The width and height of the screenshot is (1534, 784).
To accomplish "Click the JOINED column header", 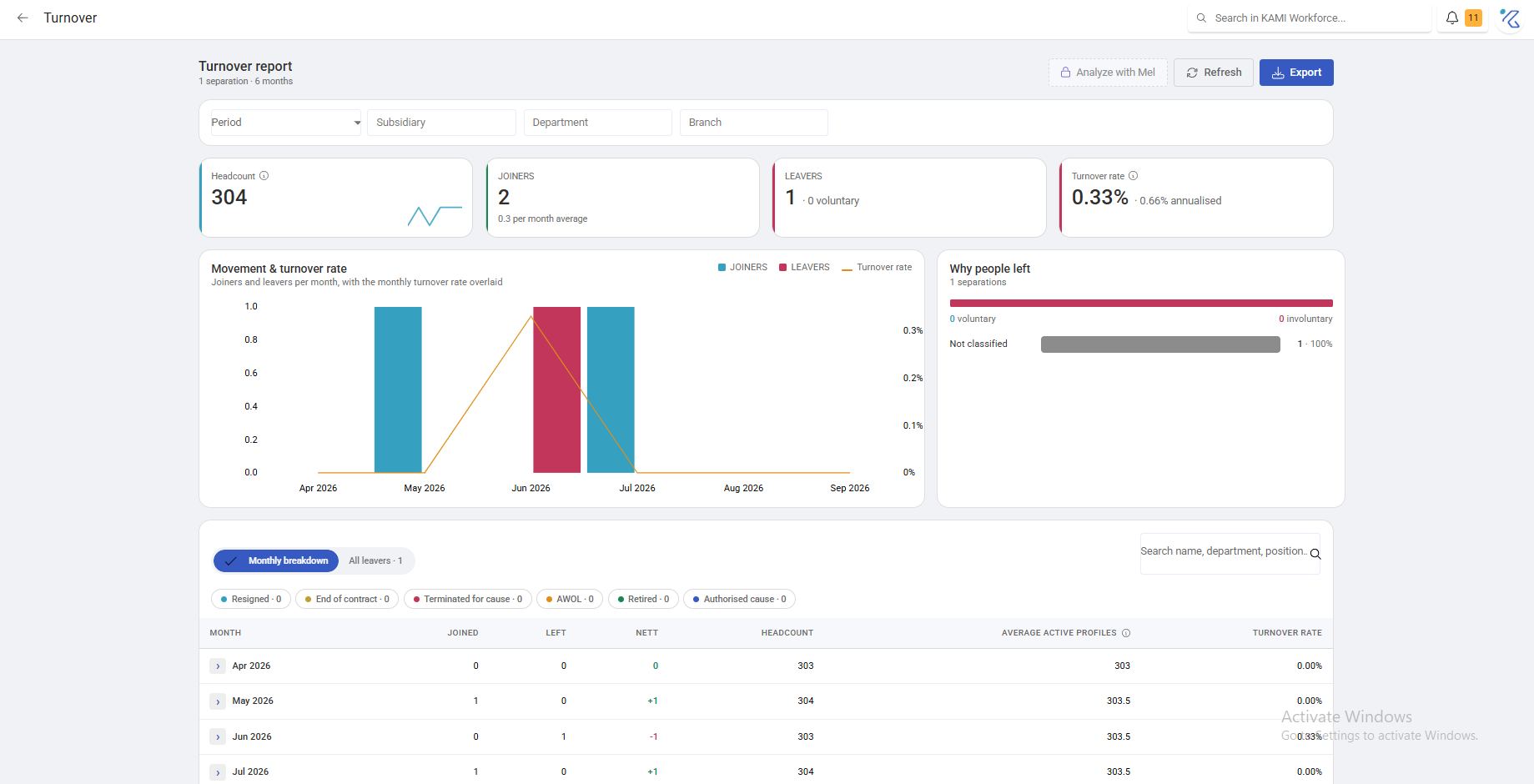I will pos(463,633).
